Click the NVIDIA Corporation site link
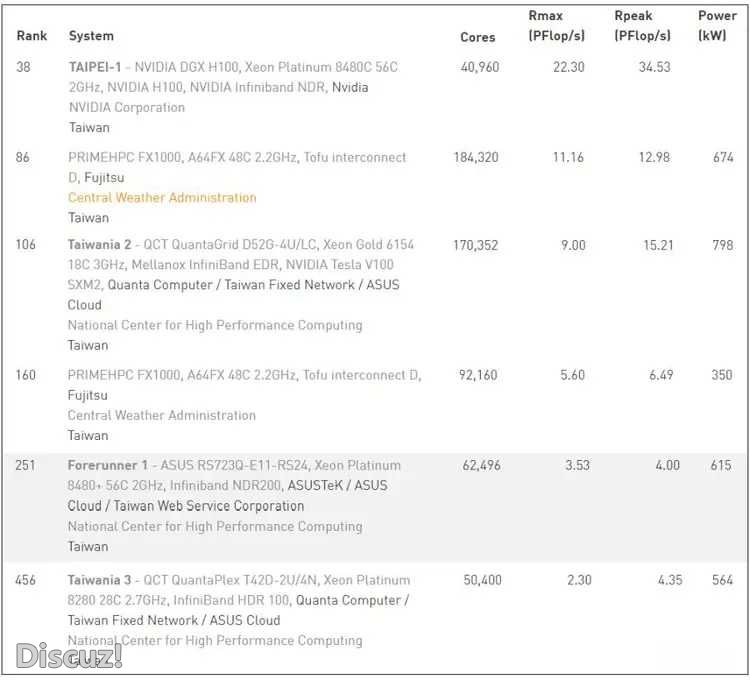Screen dimensions: 750x680 pos(127,108)
